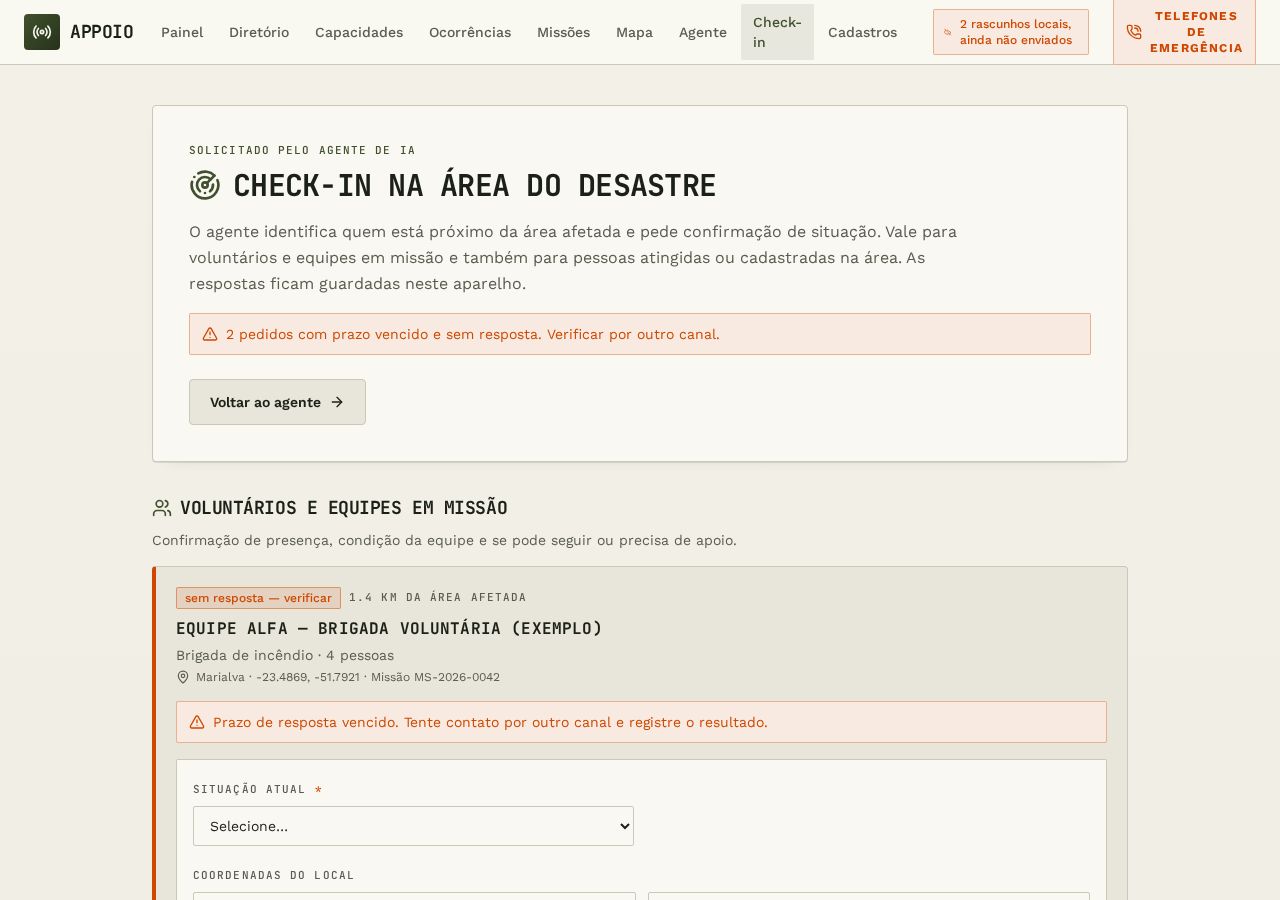Open the Ocorrências page
The image size is (1280, 900).
470,32
